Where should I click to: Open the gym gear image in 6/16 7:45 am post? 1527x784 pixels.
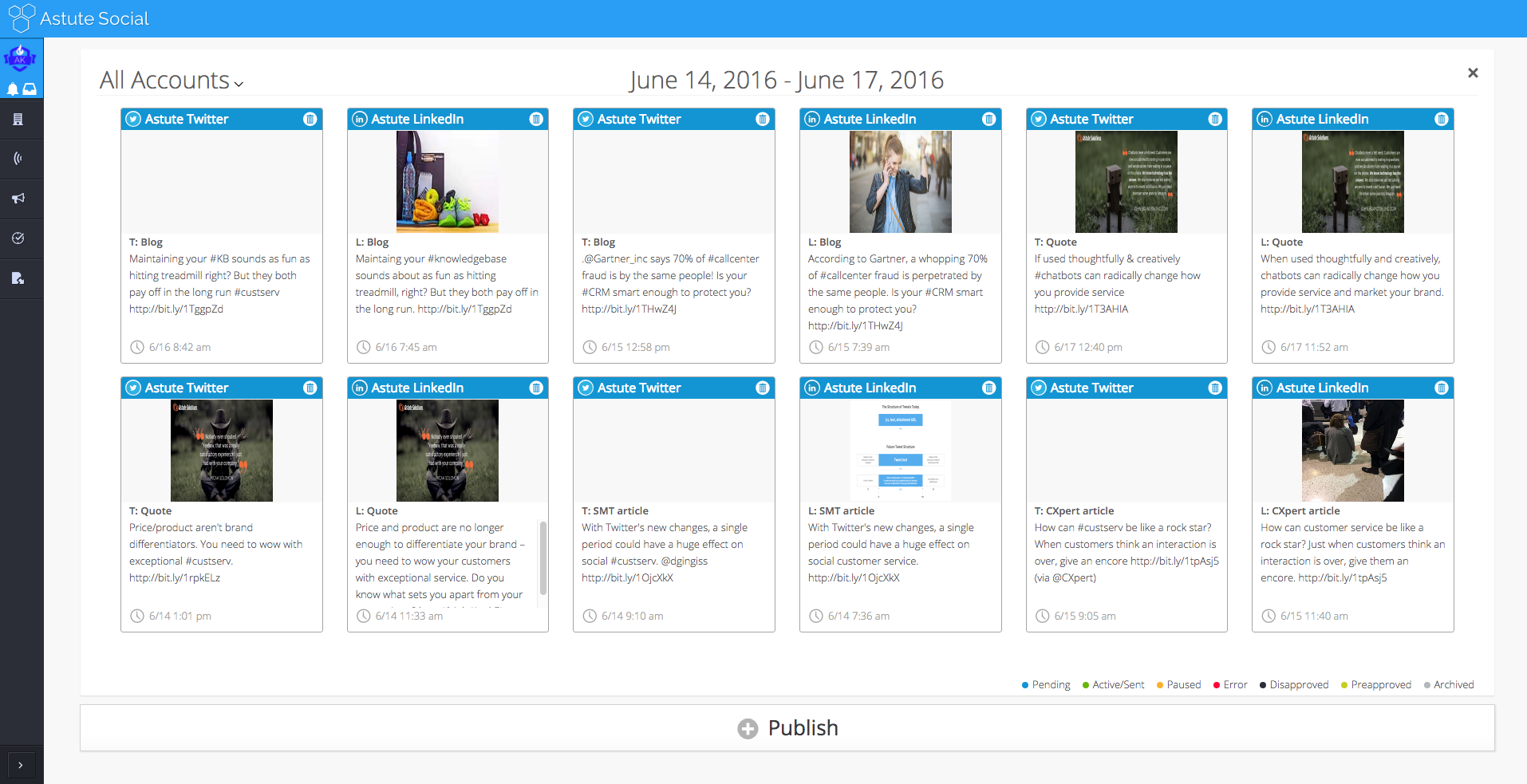point(448,182)
